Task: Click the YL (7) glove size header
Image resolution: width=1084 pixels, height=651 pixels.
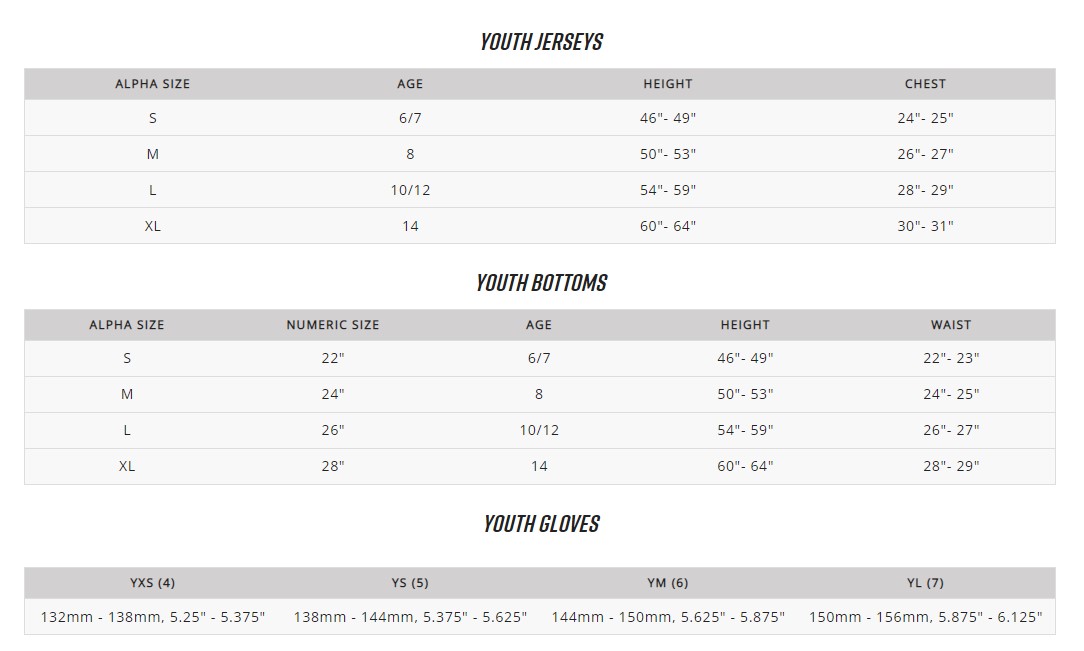Action: 925,583
